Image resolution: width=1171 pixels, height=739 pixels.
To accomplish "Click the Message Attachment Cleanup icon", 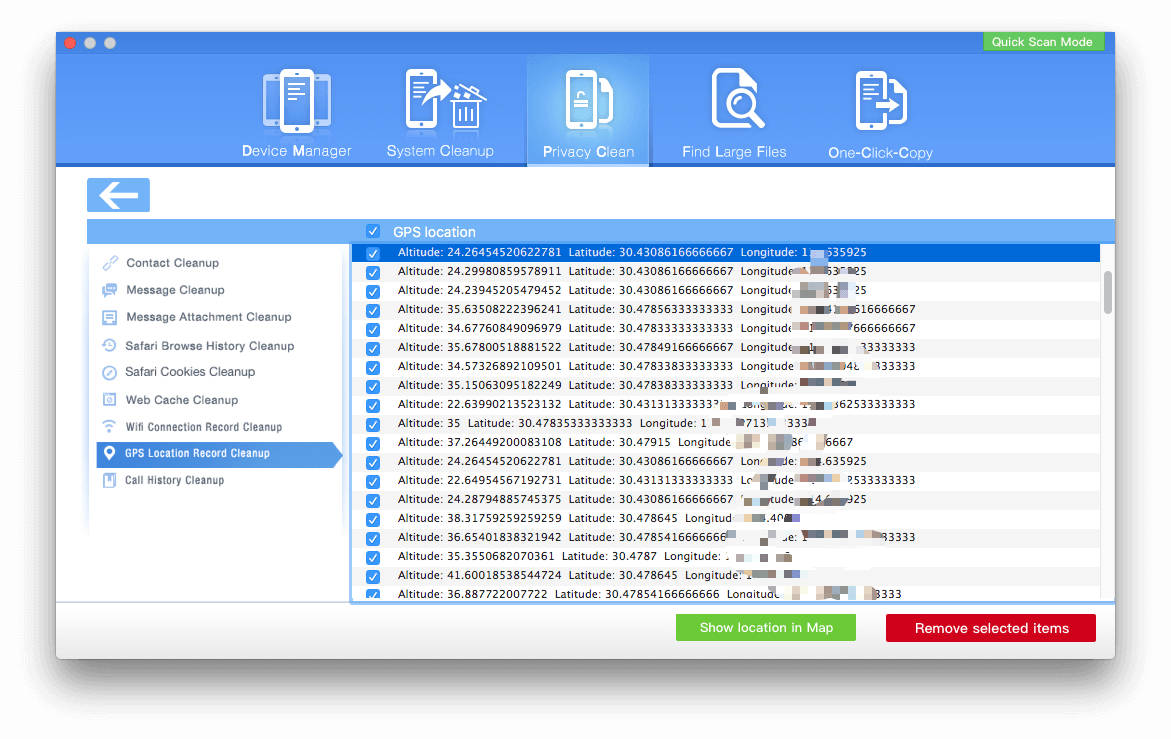I will (110, 317).
